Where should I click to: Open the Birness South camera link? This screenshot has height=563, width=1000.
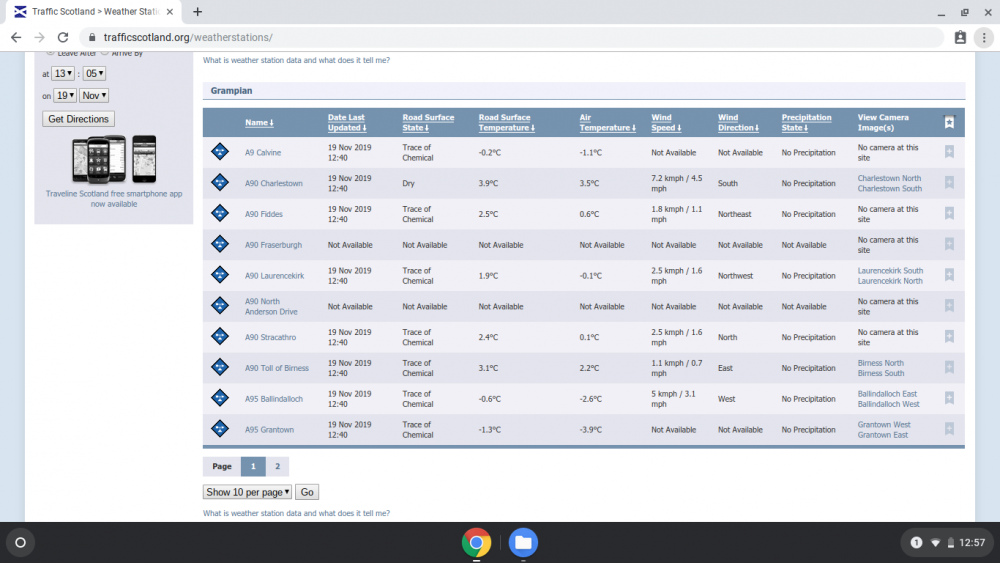click(881, 373)
